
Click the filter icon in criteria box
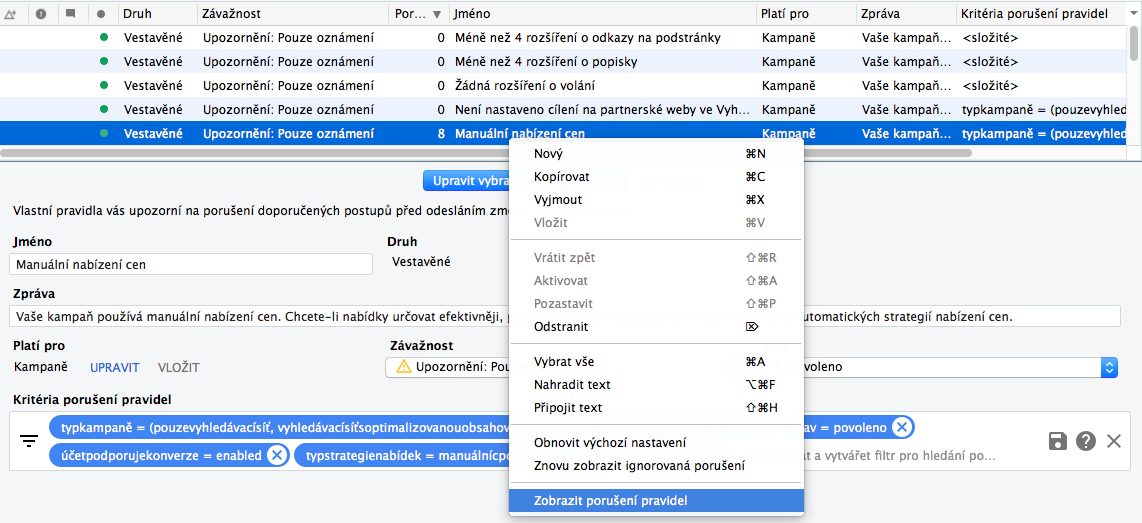[28, 441]
